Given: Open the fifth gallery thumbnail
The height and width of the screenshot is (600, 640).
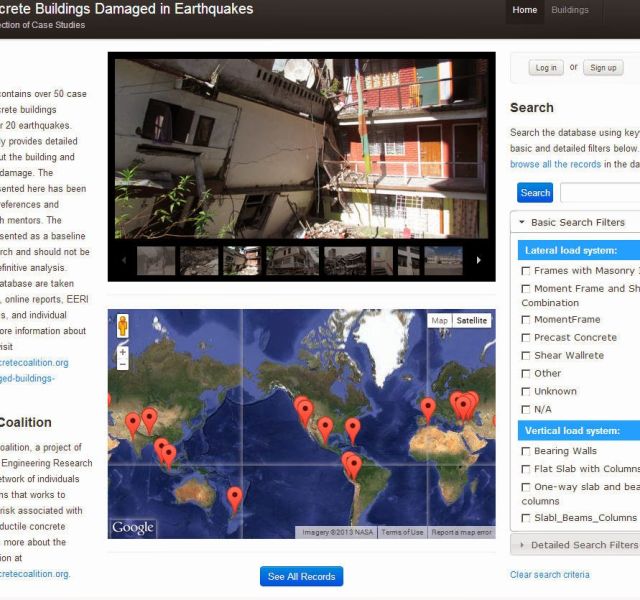Looking at the screenshot, I should (x=345, y=260).
